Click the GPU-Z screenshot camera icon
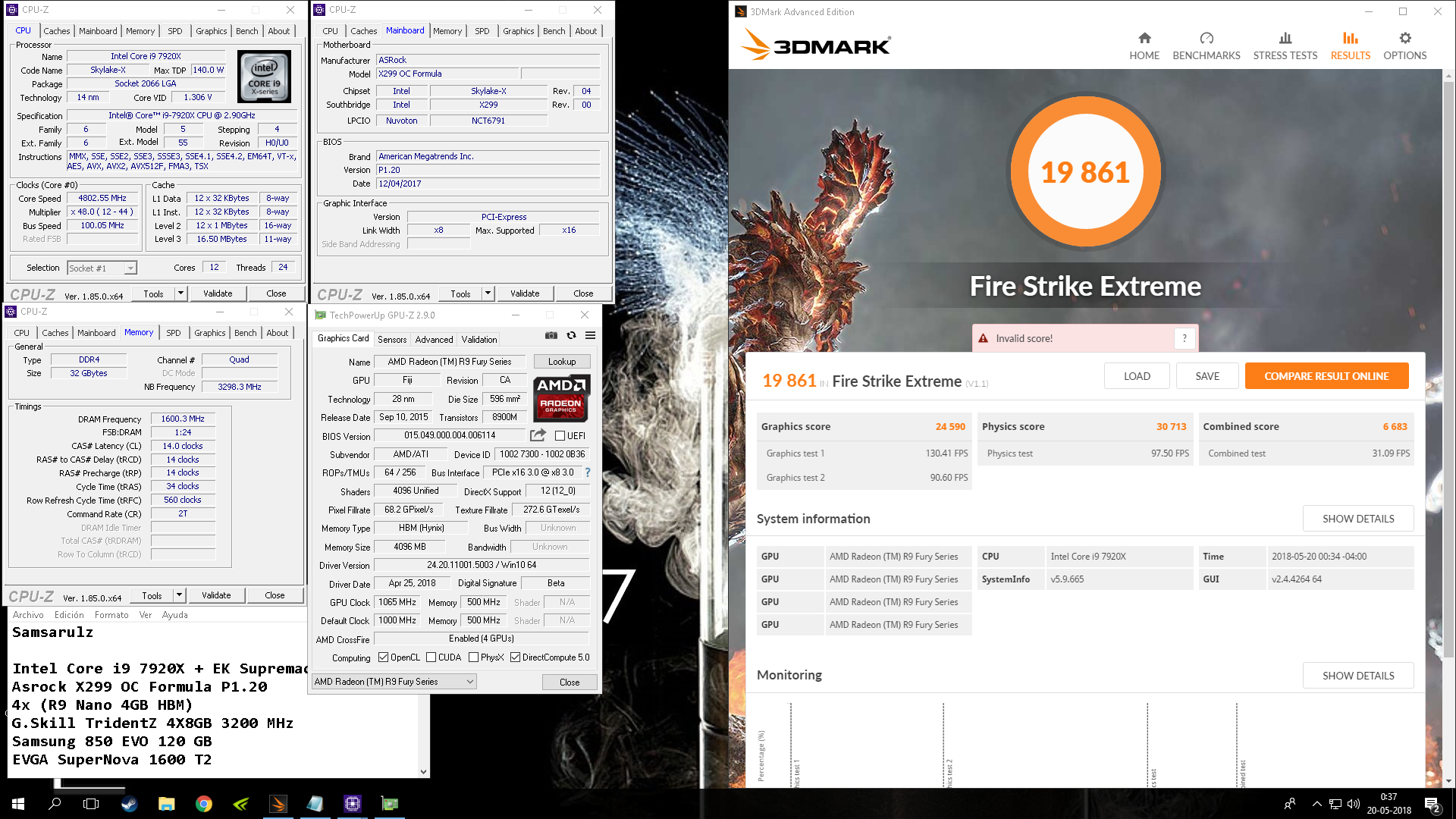Screen dimensions: 1456x819 click(x=551, y=335)
